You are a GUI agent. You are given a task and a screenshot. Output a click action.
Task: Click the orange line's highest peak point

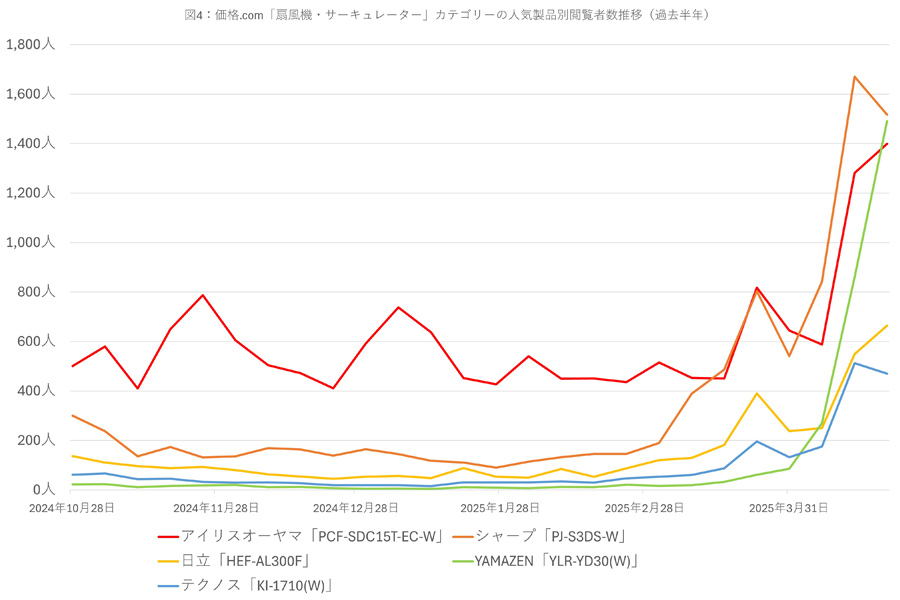click(x=855, y=76)
